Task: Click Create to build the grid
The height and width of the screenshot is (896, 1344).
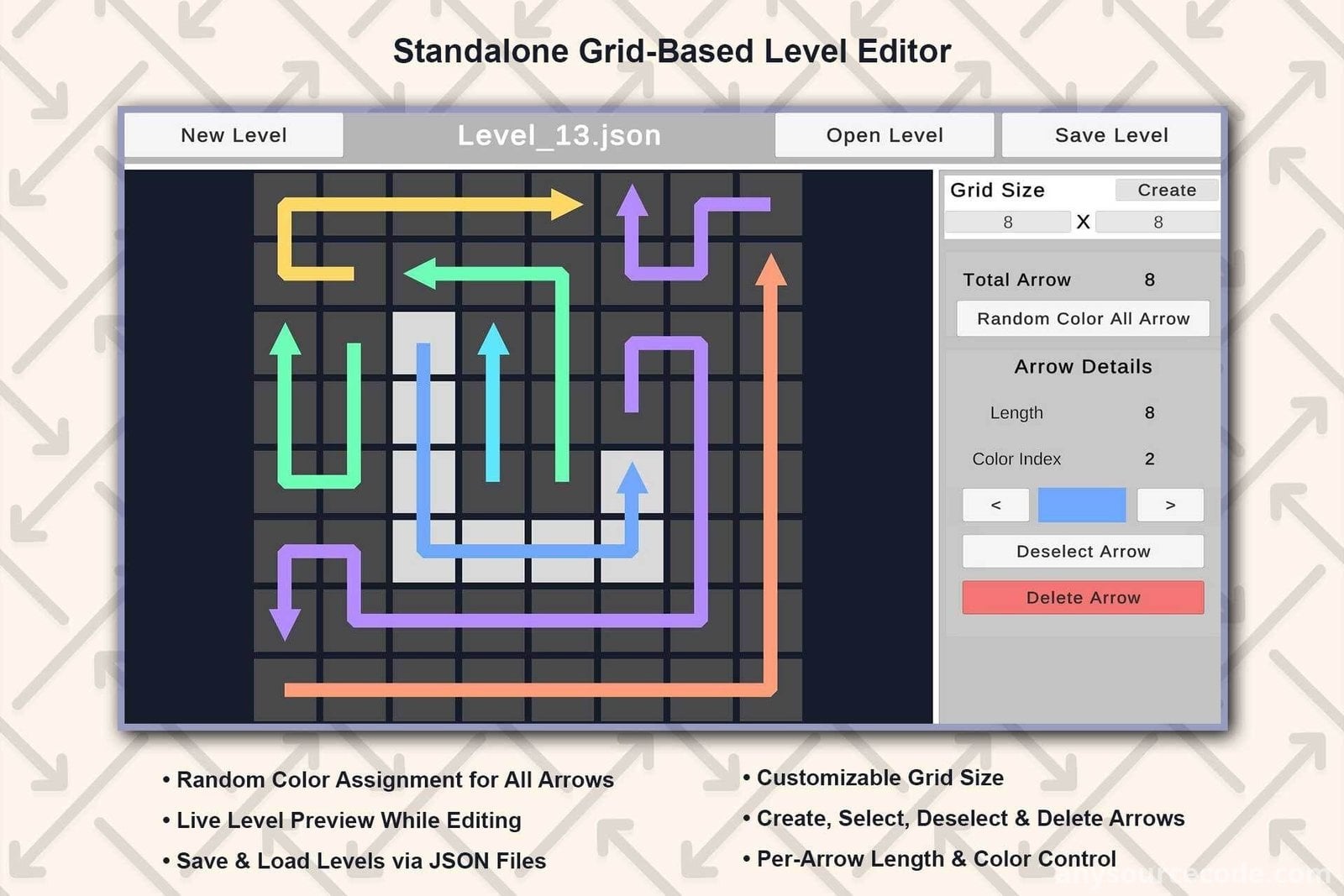Action: pos(1166,191)
